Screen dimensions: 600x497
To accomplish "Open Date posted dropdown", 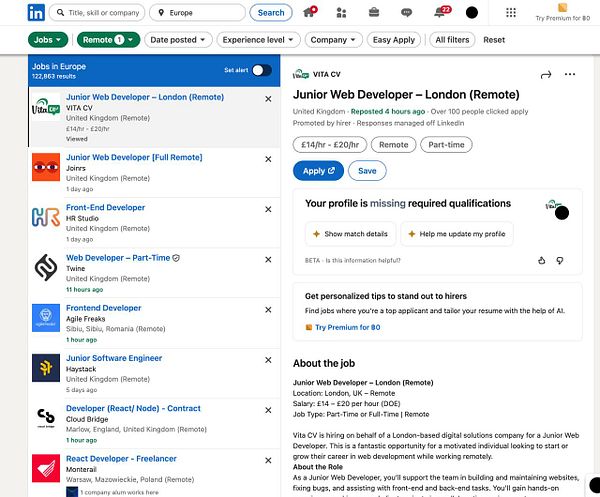I will pyautogui.click(x=178, y=40).
